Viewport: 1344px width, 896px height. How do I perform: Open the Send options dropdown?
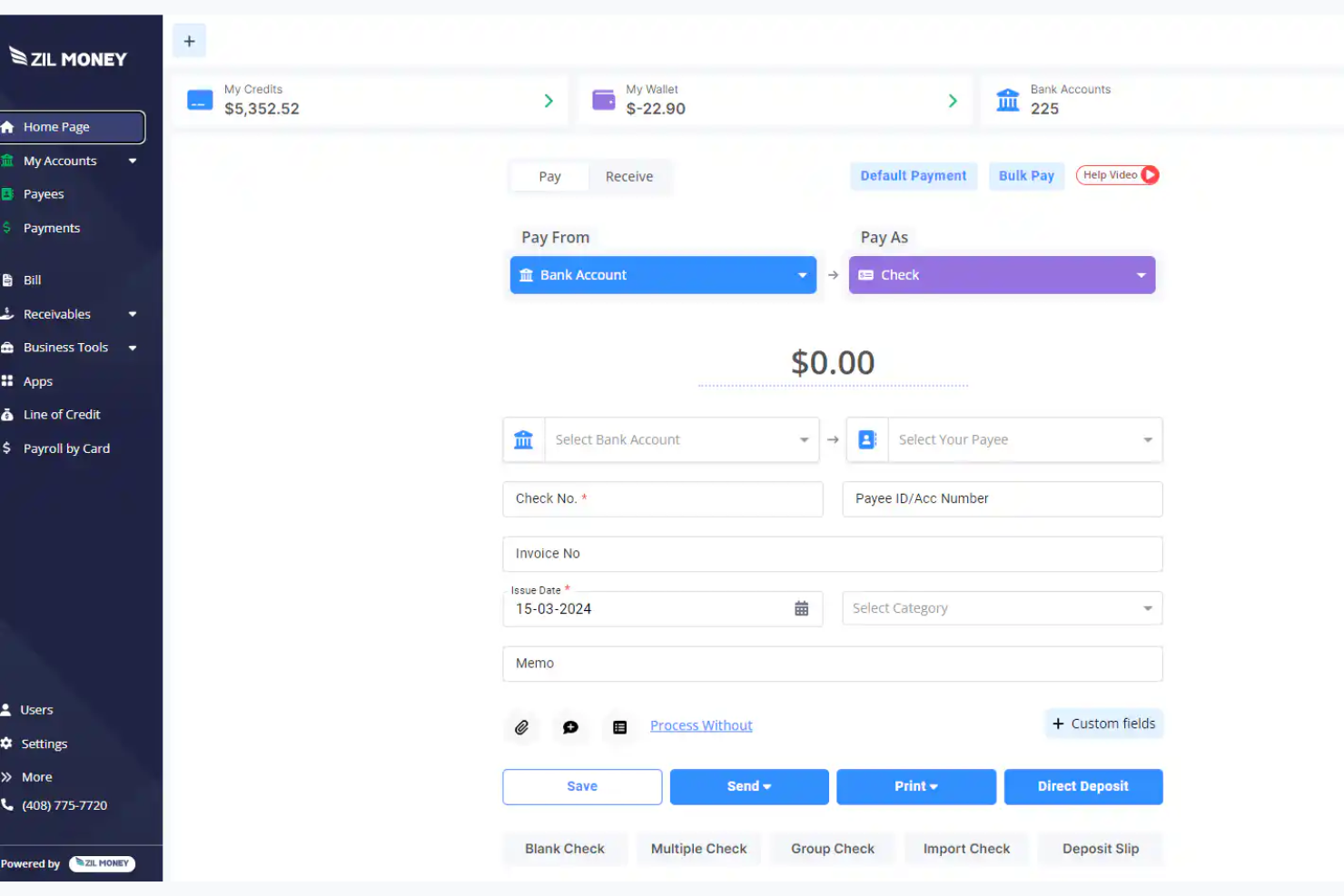pos(749,787)
